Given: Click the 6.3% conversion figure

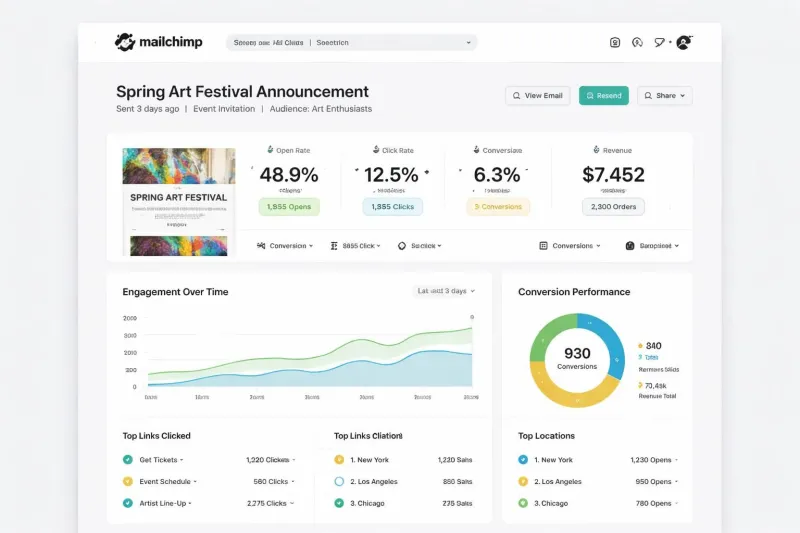Looking at the screenshot, I should click(x=496, y=175).
